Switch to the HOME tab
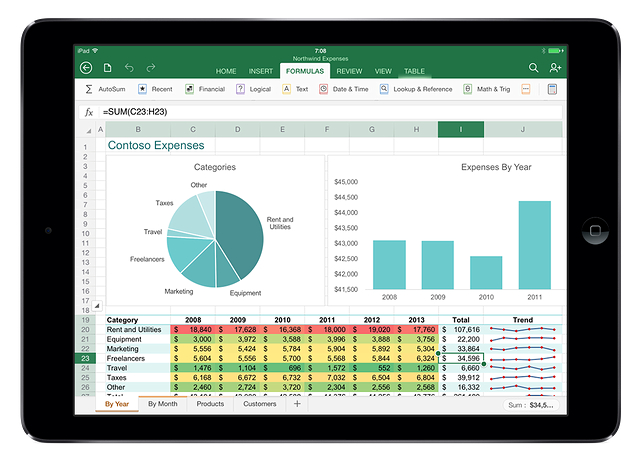The image size is (640, 461). click(226, 71)
